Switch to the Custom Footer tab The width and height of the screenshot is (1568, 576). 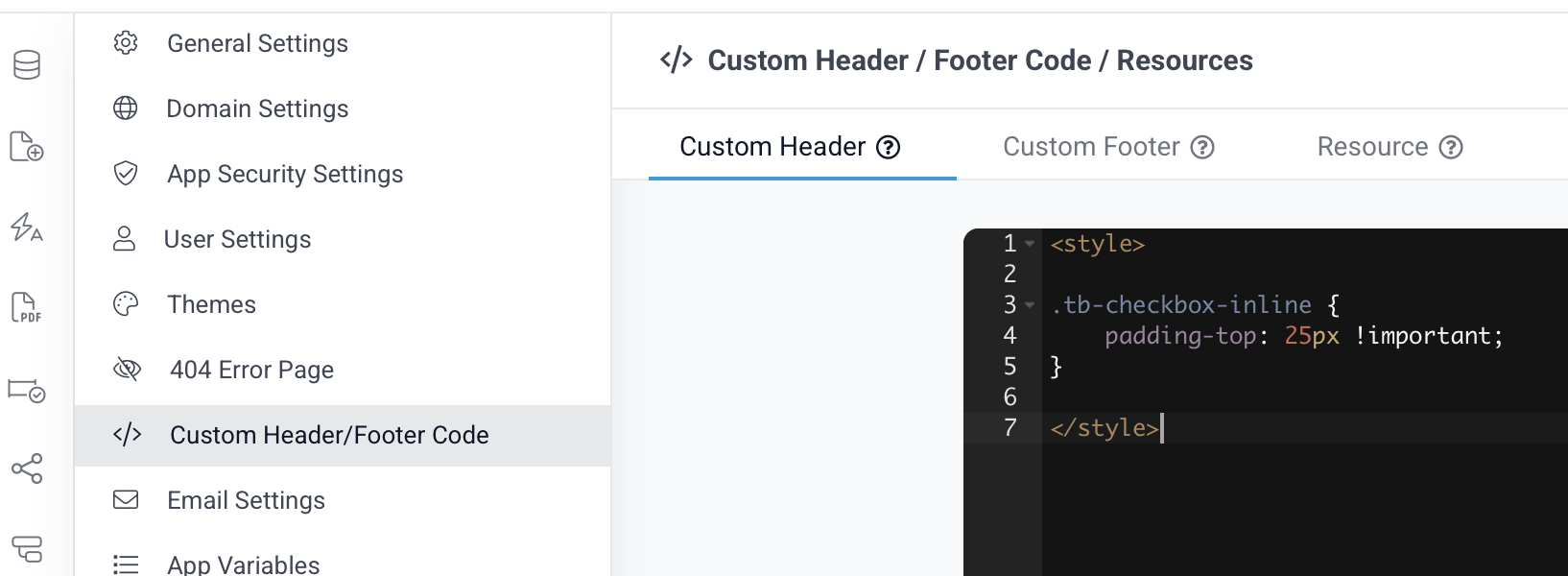tap(1090, 147)
